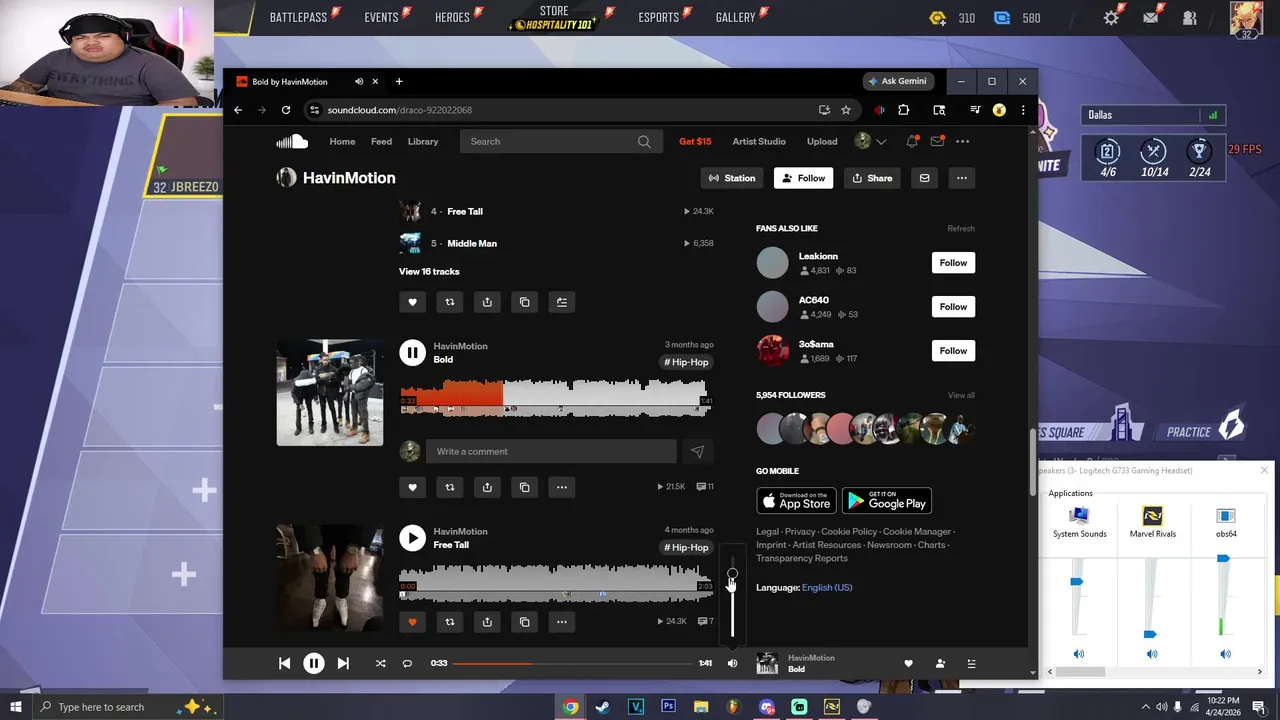Open Chrome extensions puzzle icon
The image size is (1280, 720).
click(904, 110)
